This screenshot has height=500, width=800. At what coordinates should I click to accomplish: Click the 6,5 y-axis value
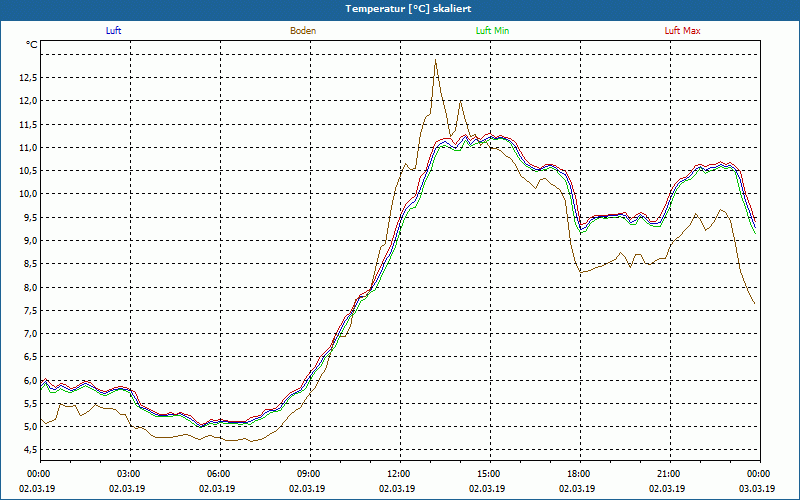click(30, 357)
